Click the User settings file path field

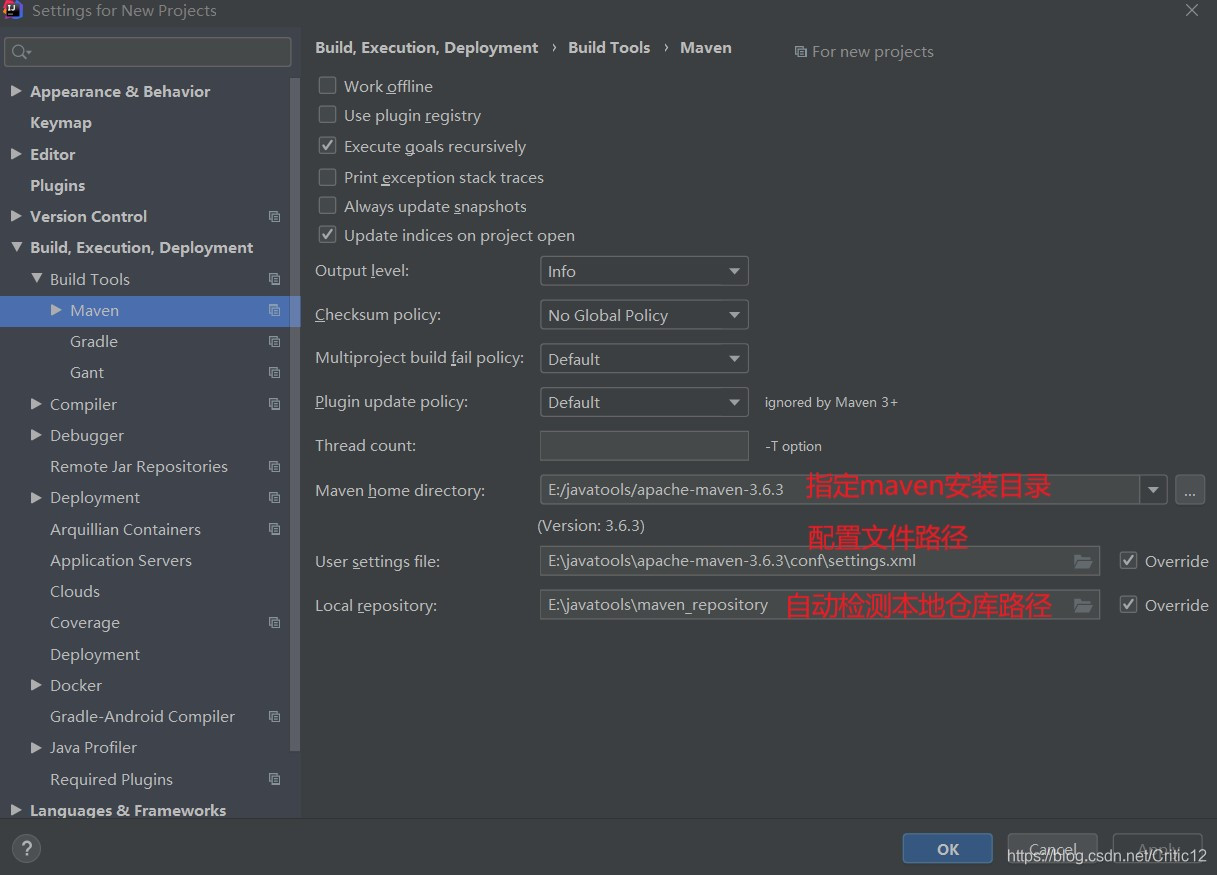(820, 561)
